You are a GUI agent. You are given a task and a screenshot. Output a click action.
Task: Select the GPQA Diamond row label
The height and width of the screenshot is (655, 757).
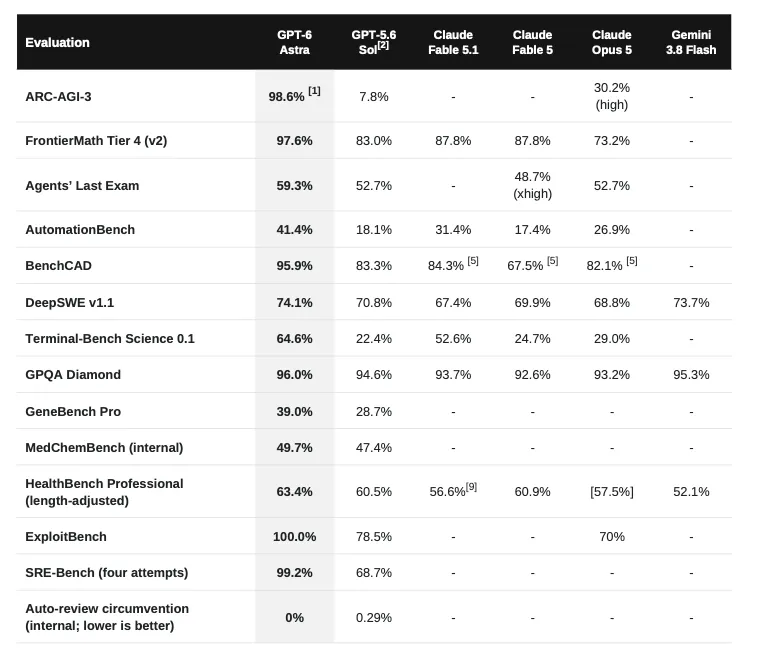[x=73, y=375]
